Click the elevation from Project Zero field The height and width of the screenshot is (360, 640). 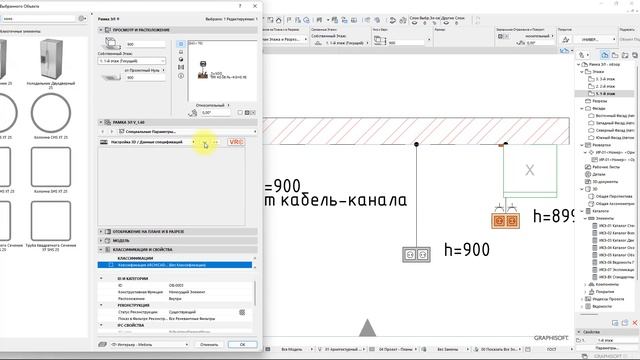point(145,78)
